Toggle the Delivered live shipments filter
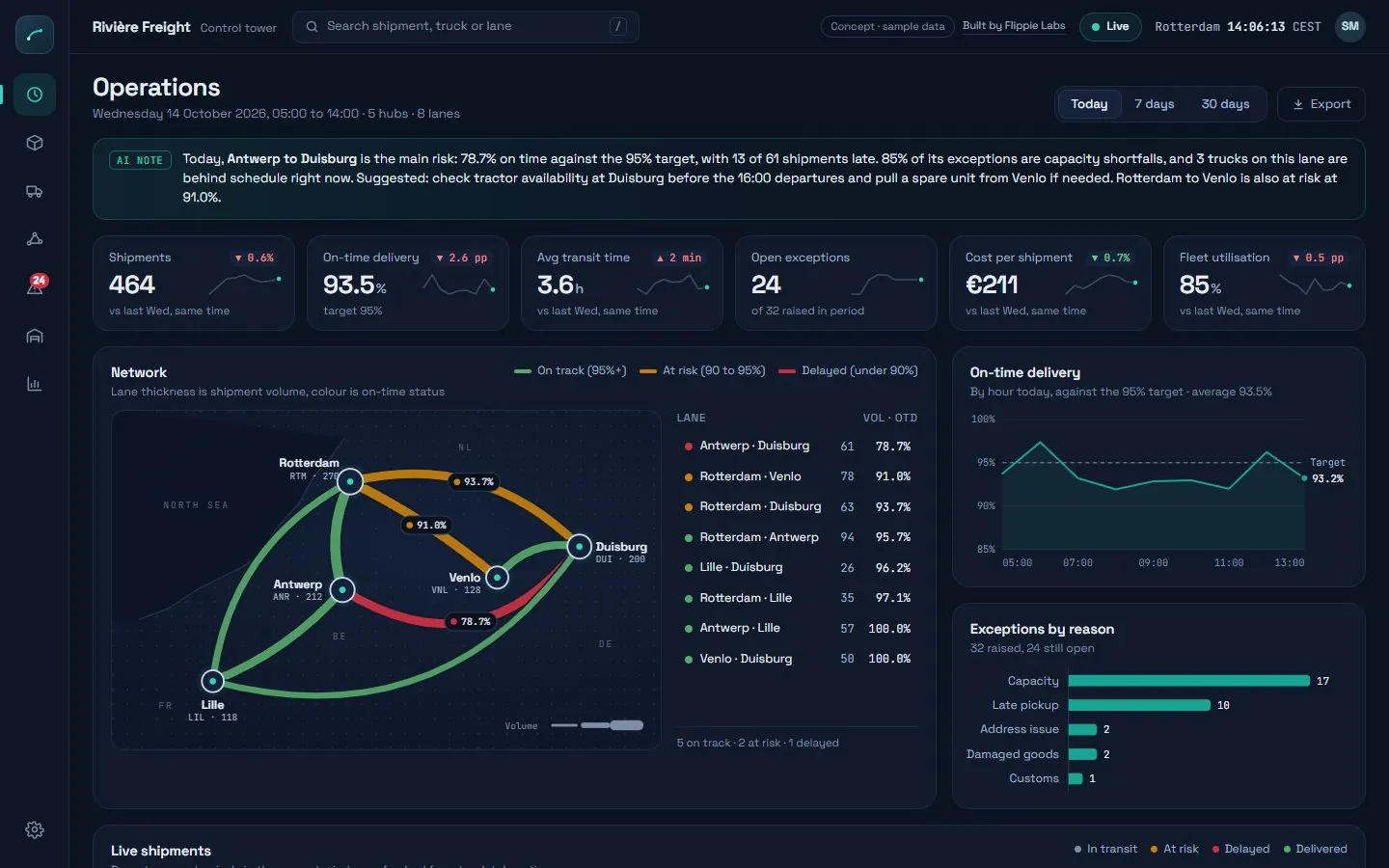This screenshot has width=1389, height=868. 1315,849
